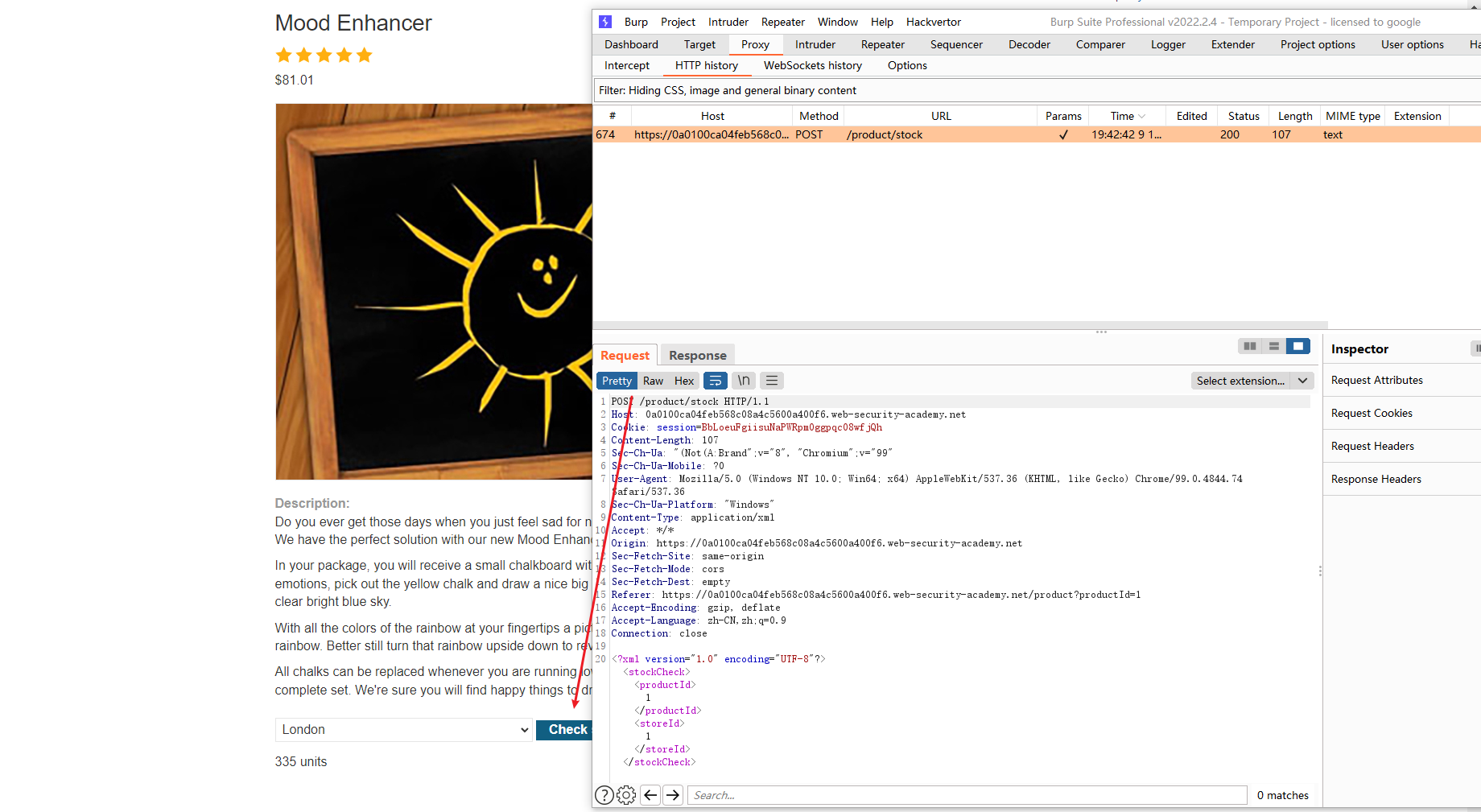Go to previous search match arrow
The height and width of the screenshot is (812, 1481).
[x=650, y=795]
